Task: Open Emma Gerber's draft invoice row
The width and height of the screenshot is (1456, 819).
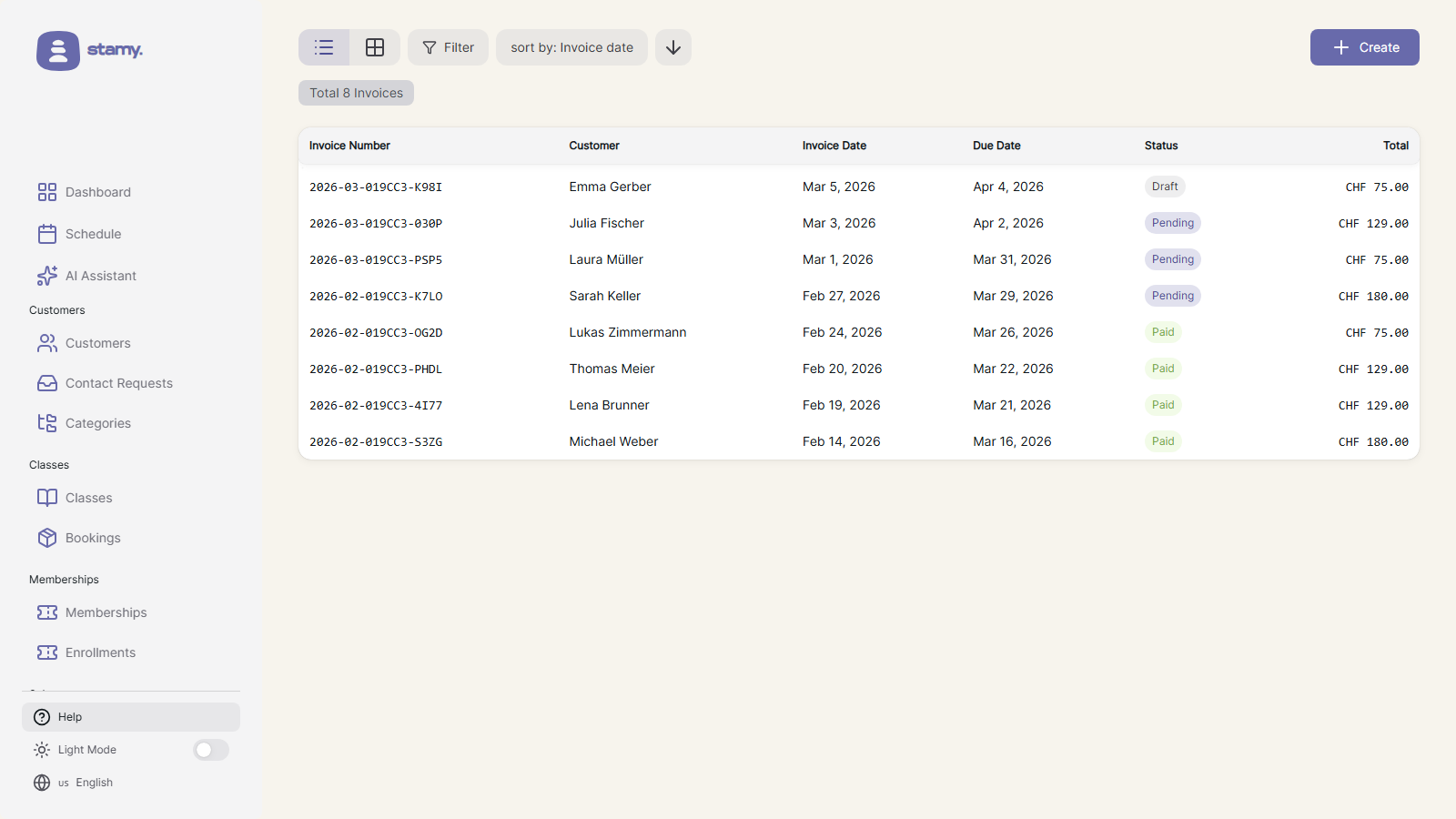Action: tap(610, 187)
